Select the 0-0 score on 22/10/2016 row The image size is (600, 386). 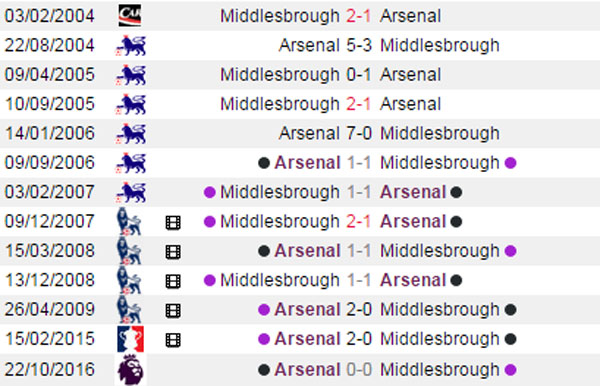(x=359, y=369)
